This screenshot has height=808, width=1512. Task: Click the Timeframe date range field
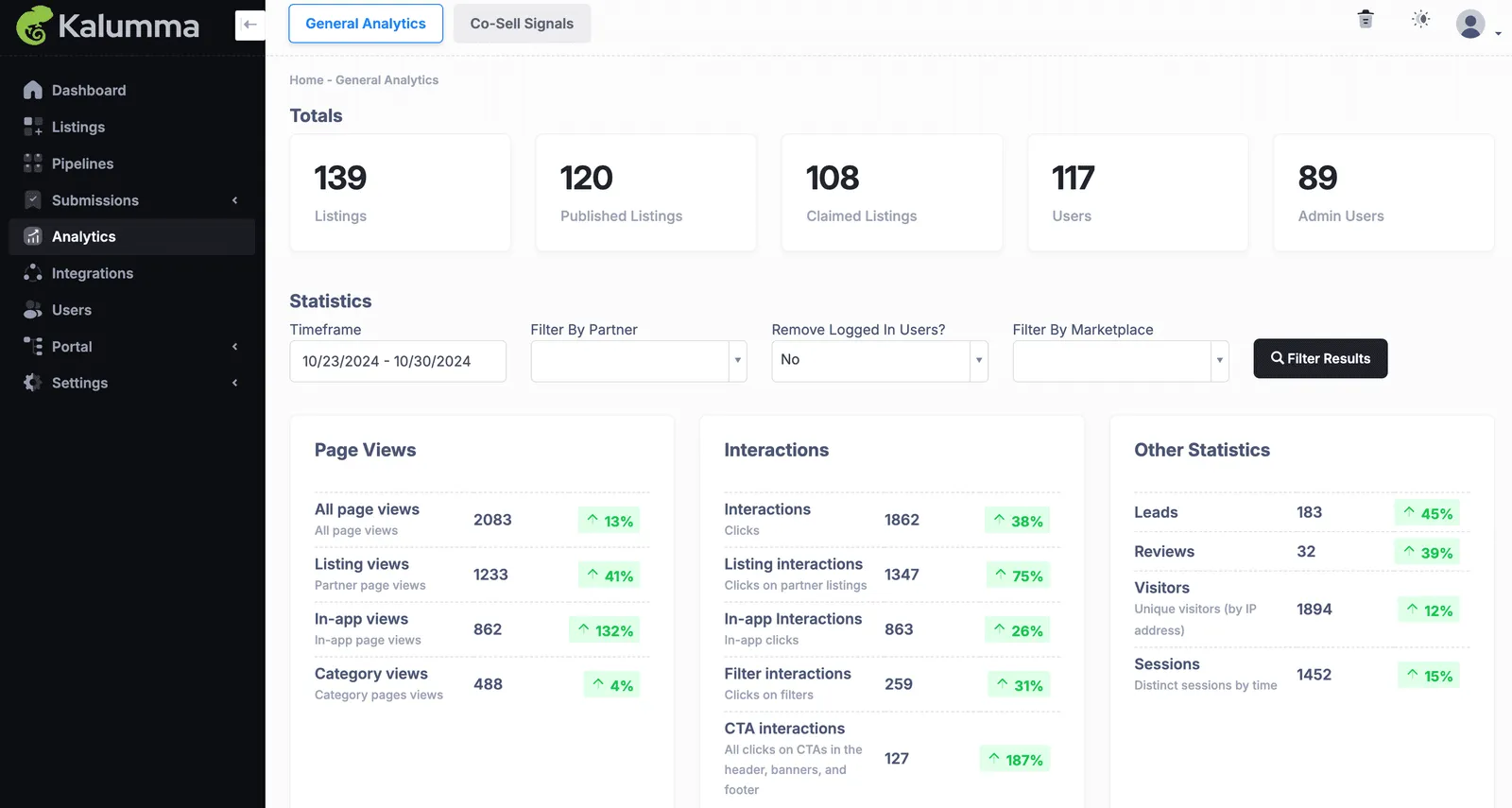tap(398, 361)
